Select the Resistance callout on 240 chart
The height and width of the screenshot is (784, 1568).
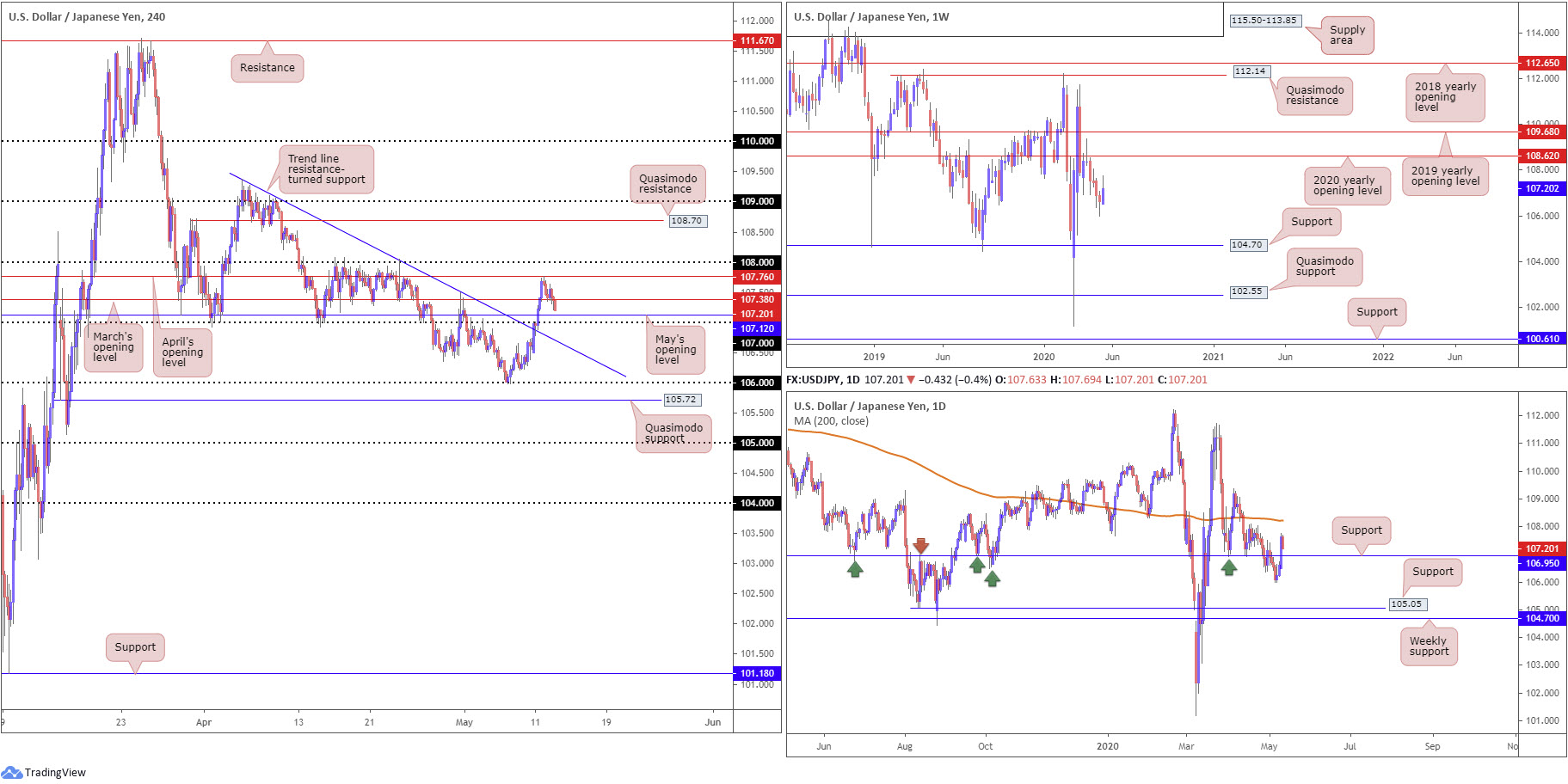pyautogui.click(x=267, y=68)
